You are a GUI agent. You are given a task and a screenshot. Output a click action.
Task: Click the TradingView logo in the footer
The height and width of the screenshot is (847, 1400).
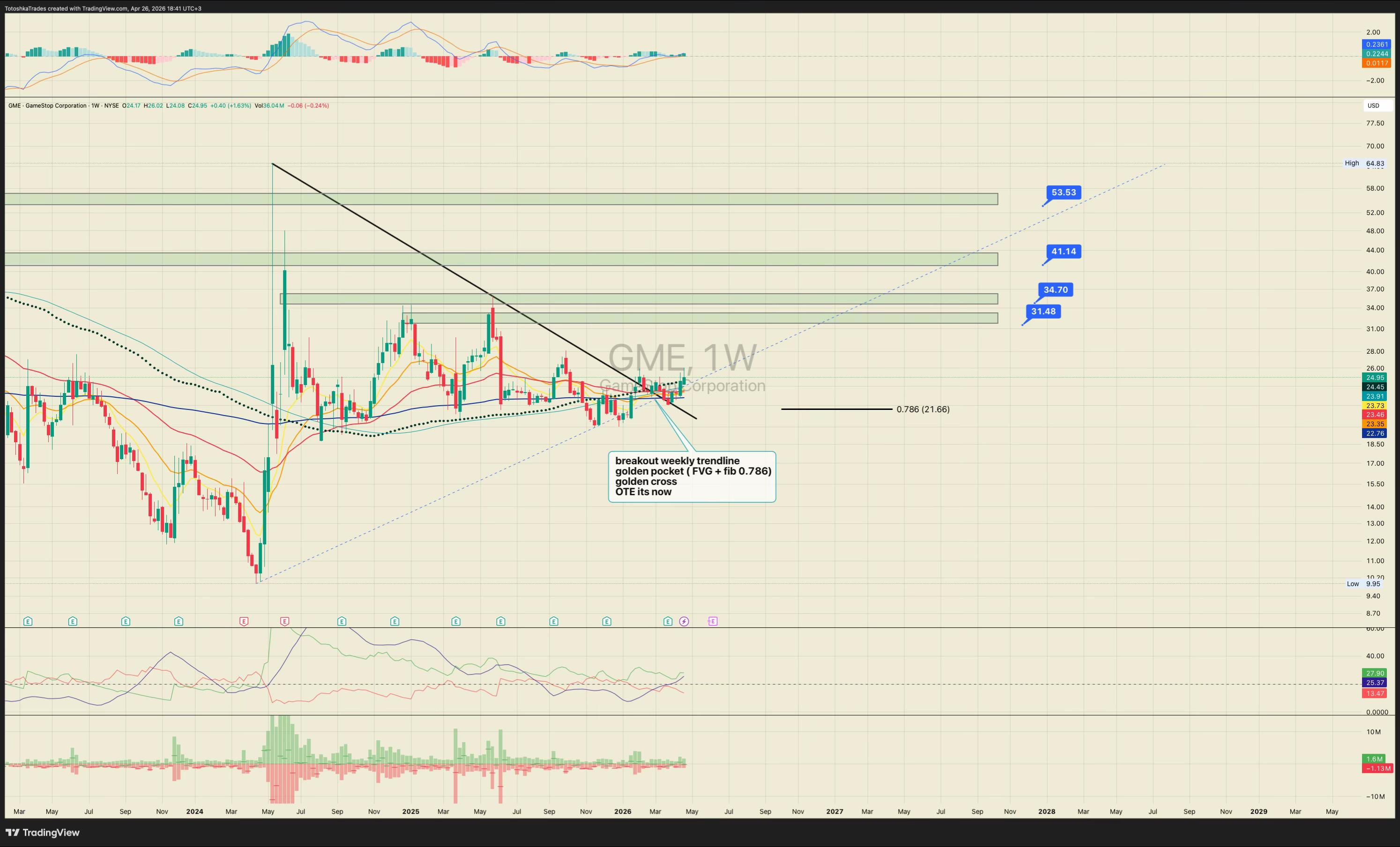(x=43, y=833)
